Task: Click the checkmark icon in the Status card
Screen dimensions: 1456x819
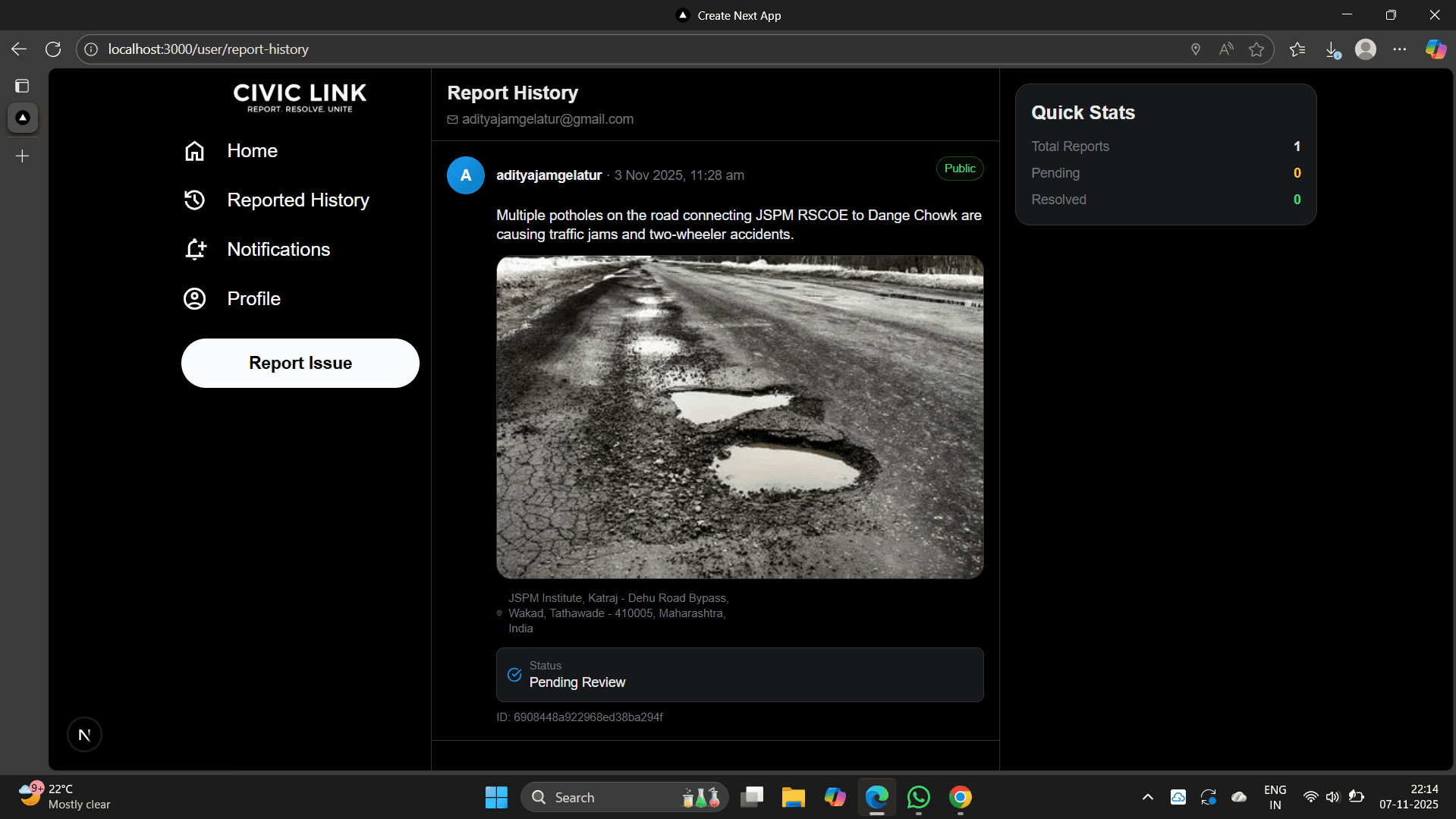Action: (x=514, y=675)
